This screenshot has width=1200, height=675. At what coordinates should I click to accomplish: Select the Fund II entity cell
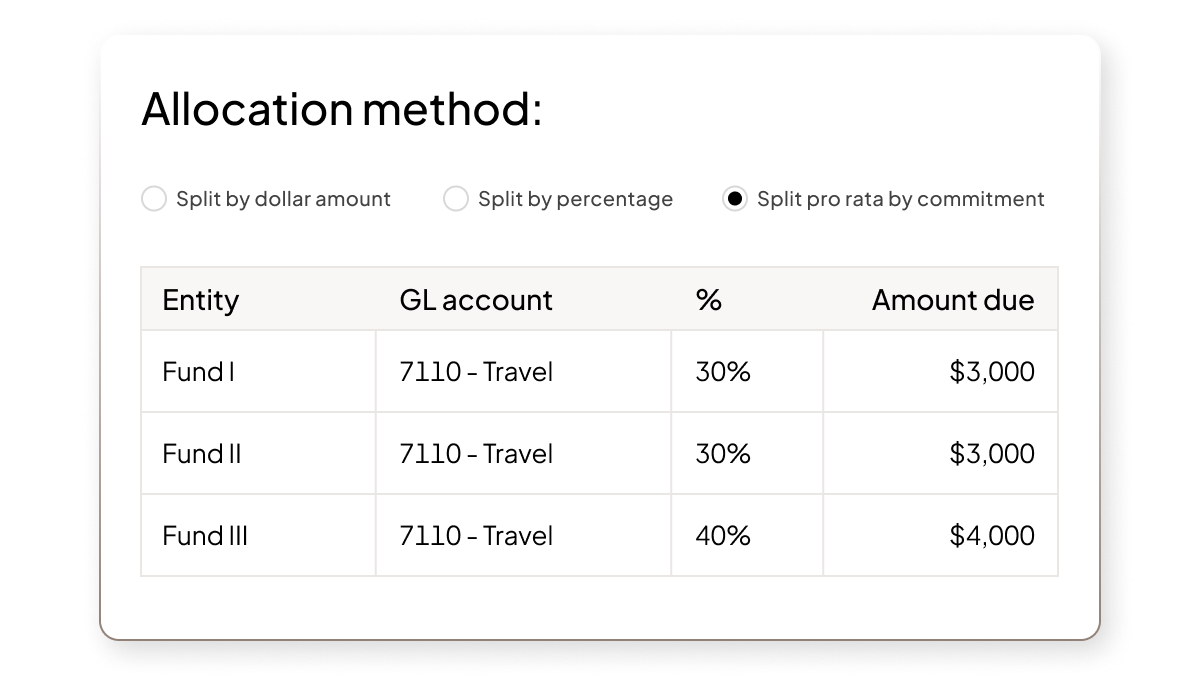tap(200, 453)
